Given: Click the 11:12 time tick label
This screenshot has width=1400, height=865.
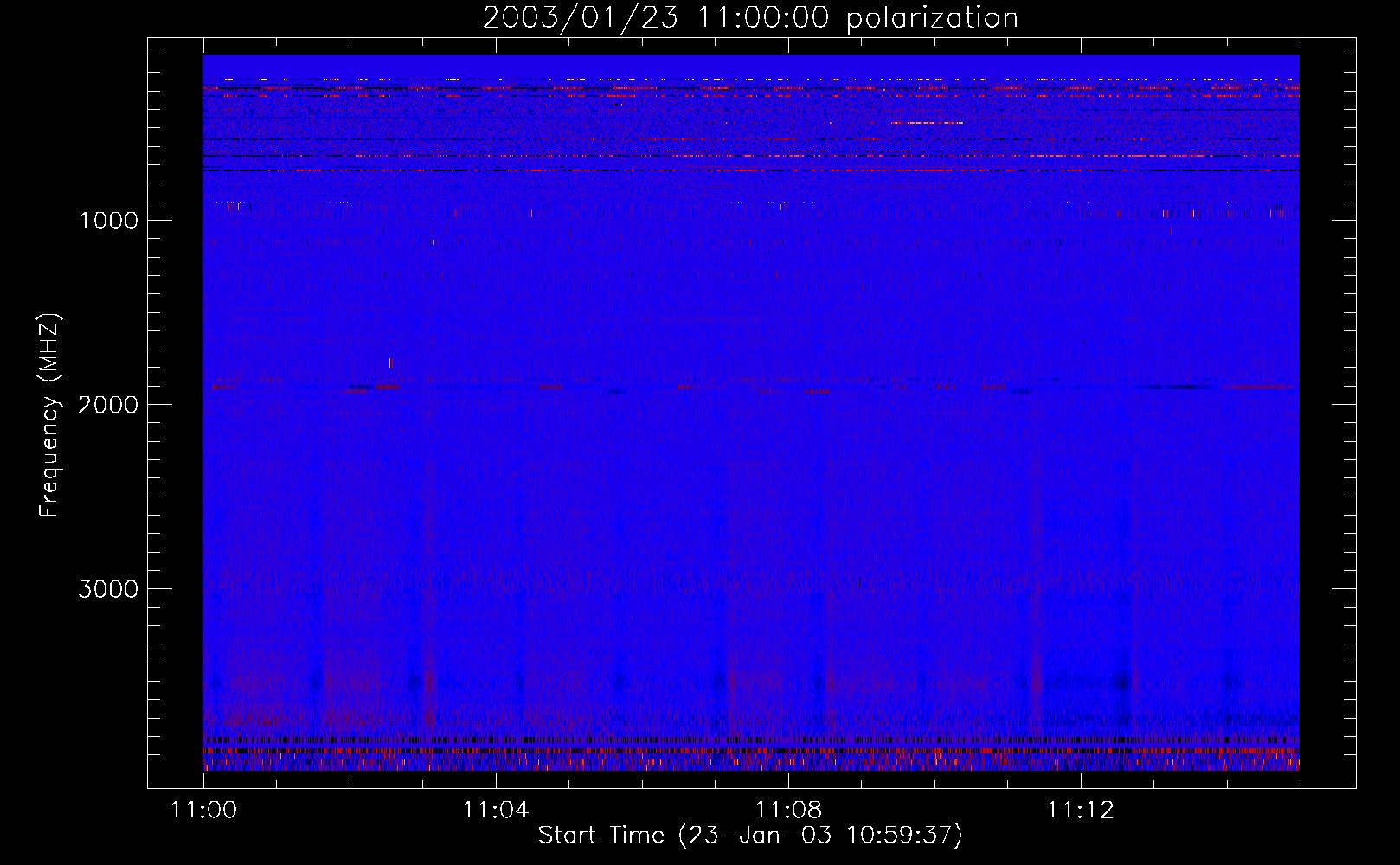Looking at the screenshot, I should tap(1080, 811).
